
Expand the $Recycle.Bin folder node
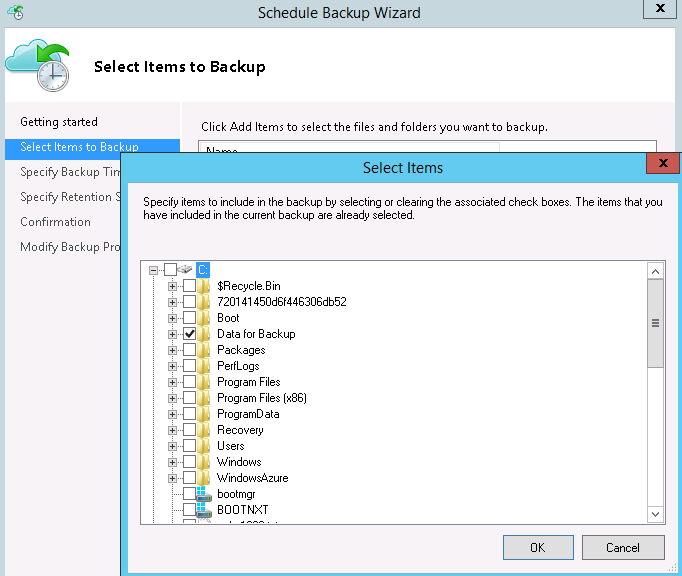(172, 286)
